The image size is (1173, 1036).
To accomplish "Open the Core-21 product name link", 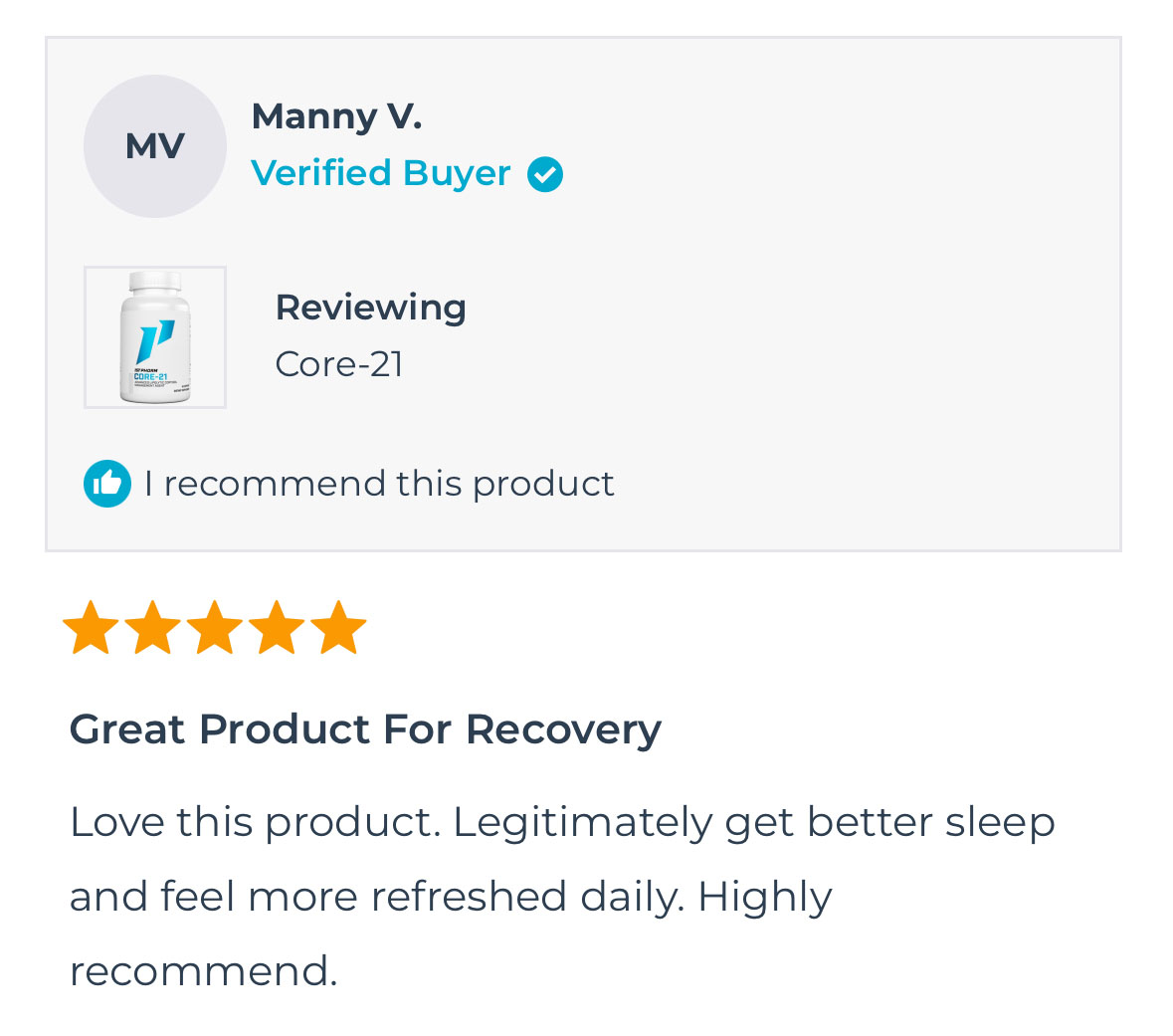I will point(339,364).
